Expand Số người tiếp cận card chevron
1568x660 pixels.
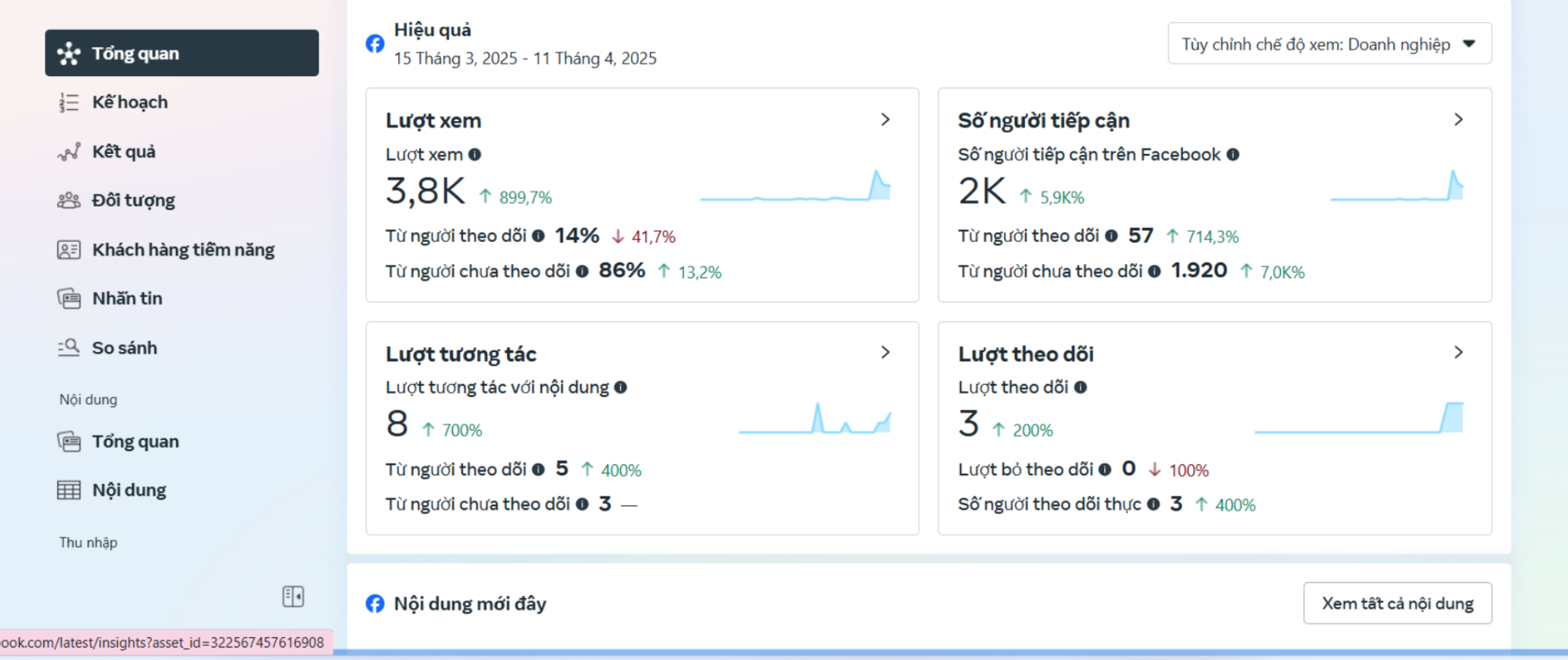(1459, 120)
